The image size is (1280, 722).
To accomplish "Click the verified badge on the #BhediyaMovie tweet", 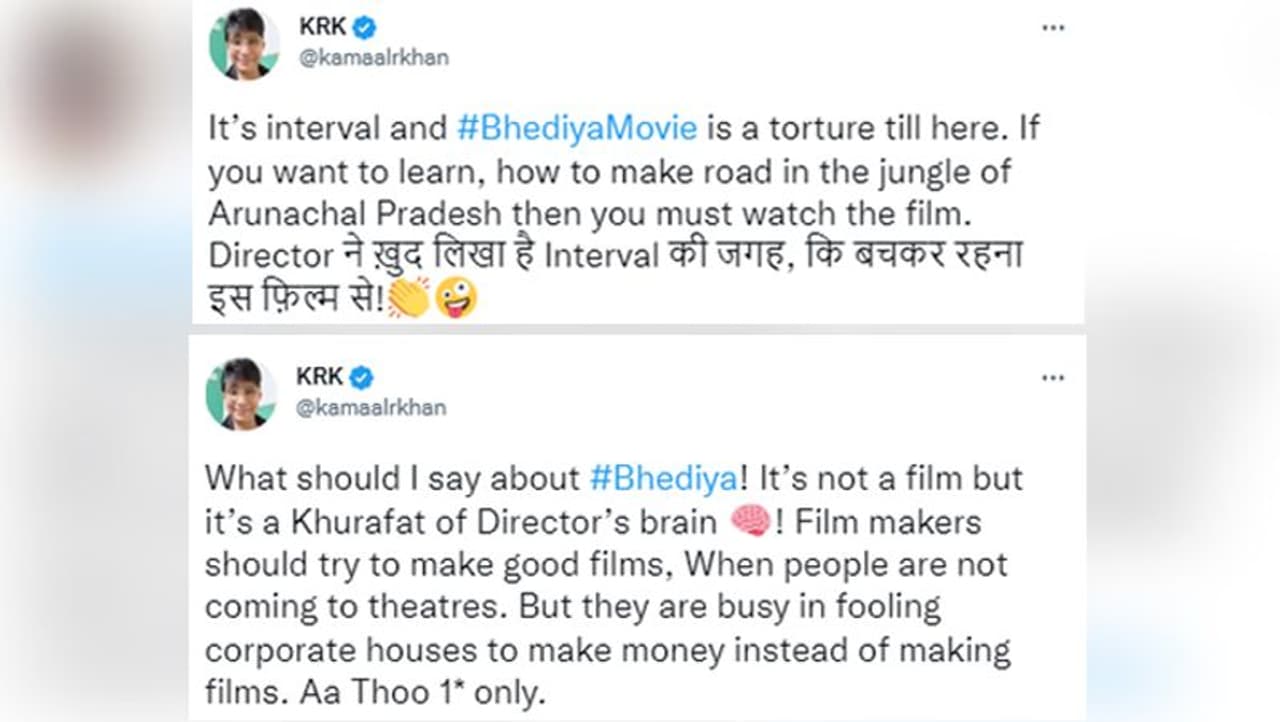I will click(x=364, y=27).
